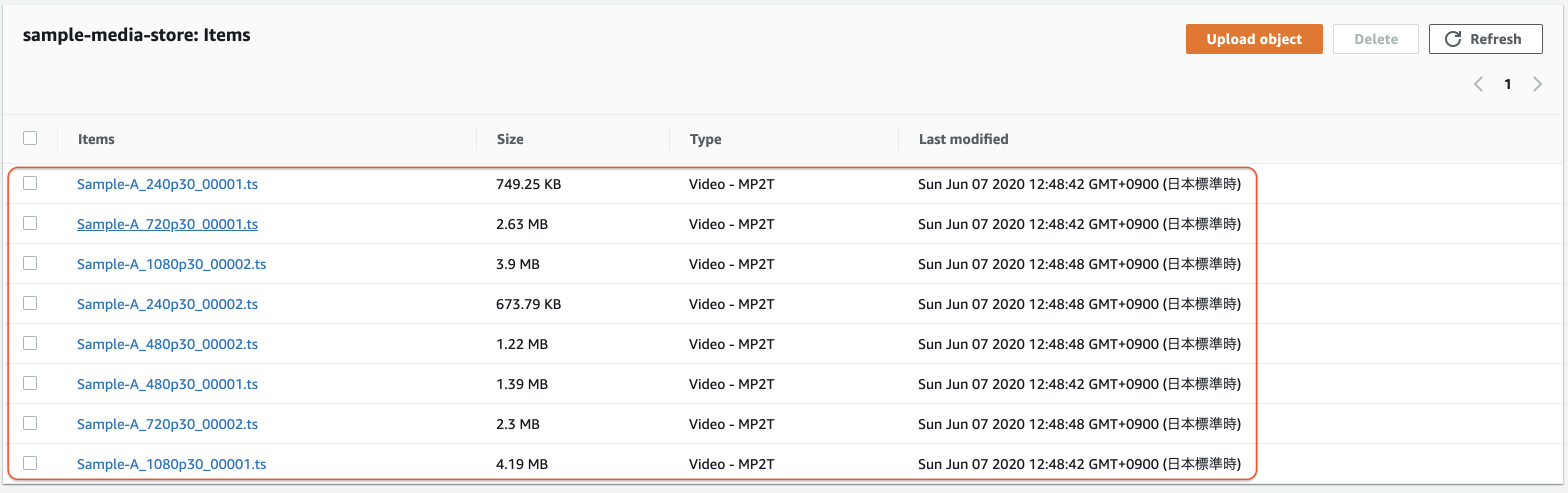Click the Size column header
The height and width of the screenshot is (493, 1568).
[509, 139]
